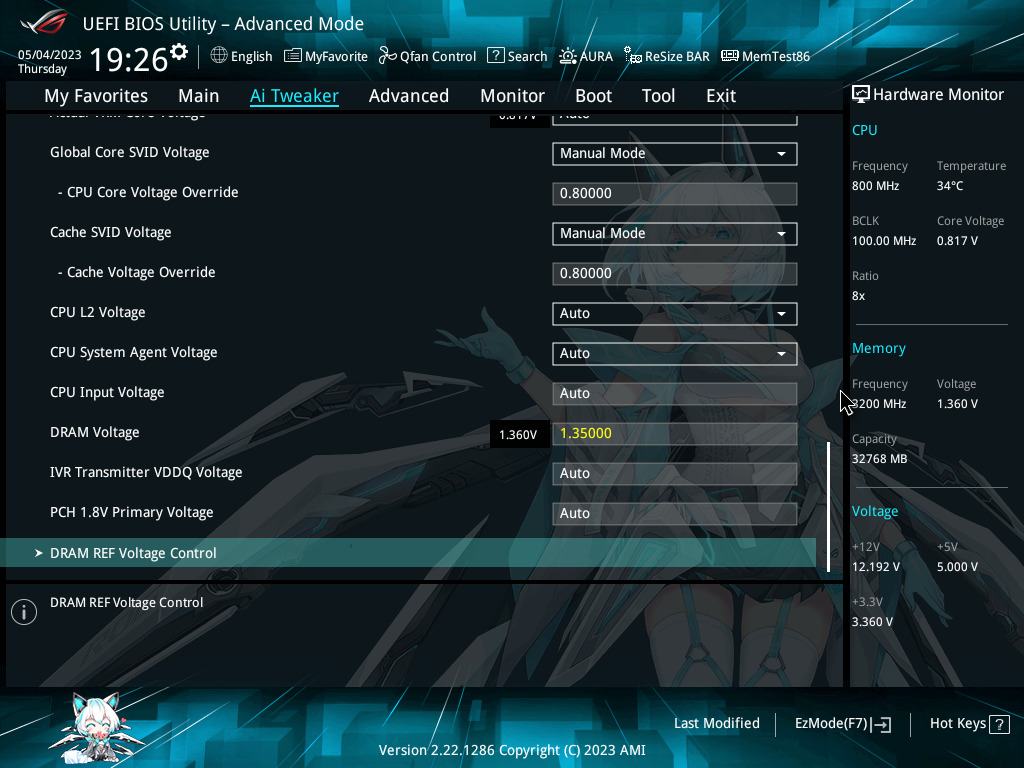Open the MyFavorite list icon
The width and height of the screenshot is (1024, 768).
click(x=293, y=56)
